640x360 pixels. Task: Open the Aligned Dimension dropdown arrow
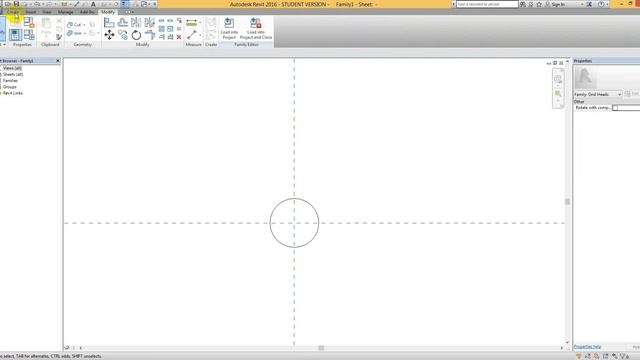pyautogui.click(x=200, y=23)
